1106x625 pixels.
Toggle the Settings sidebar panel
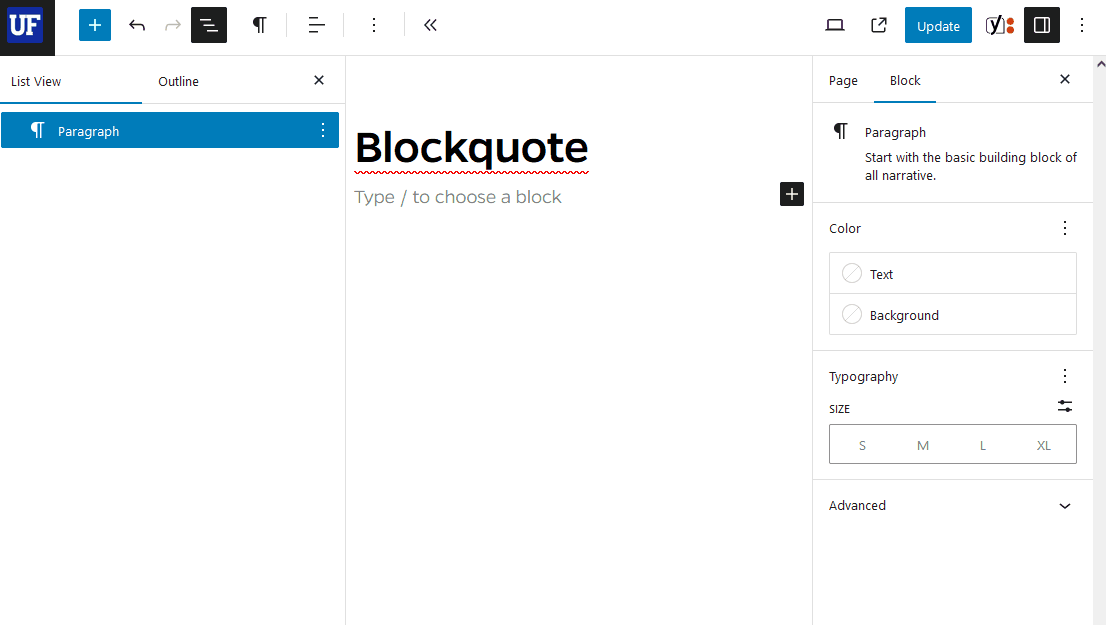coord(1041,25)
